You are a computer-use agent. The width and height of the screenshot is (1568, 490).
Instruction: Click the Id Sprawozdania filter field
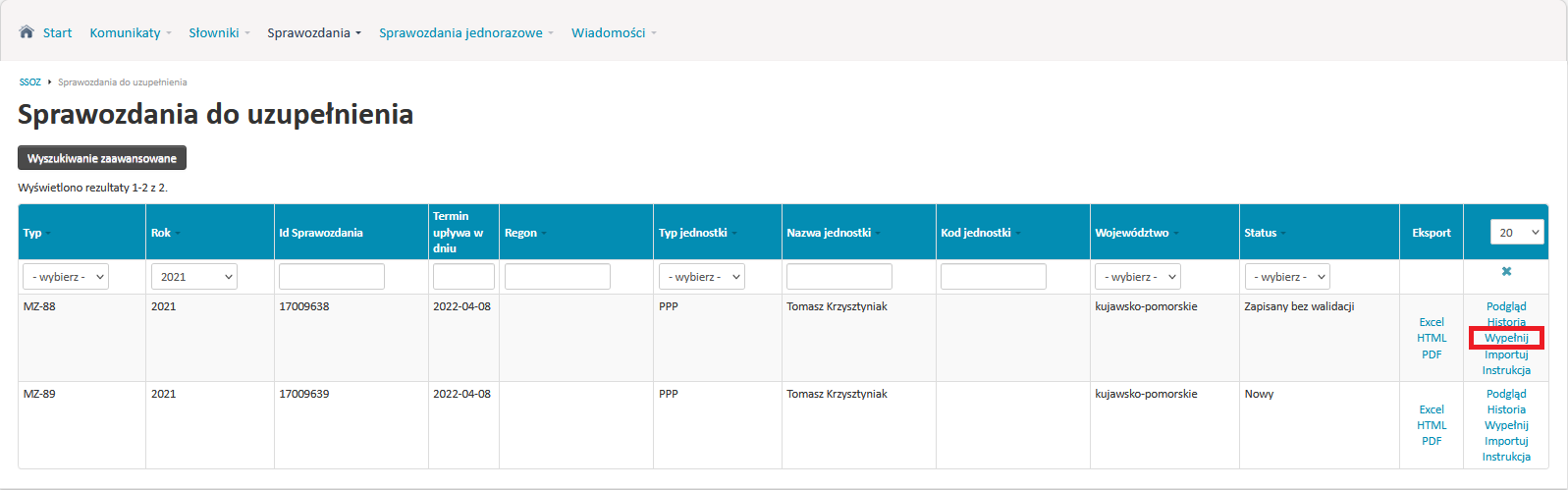click(x=332, y=277)
